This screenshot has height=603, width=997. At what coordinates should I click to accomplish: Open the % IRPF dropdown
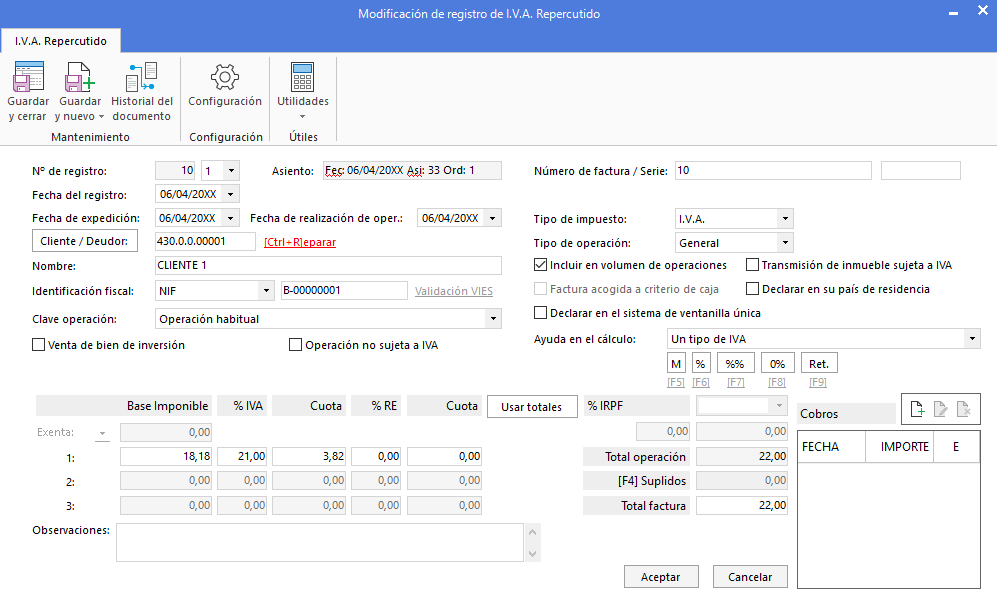[779, 405]
